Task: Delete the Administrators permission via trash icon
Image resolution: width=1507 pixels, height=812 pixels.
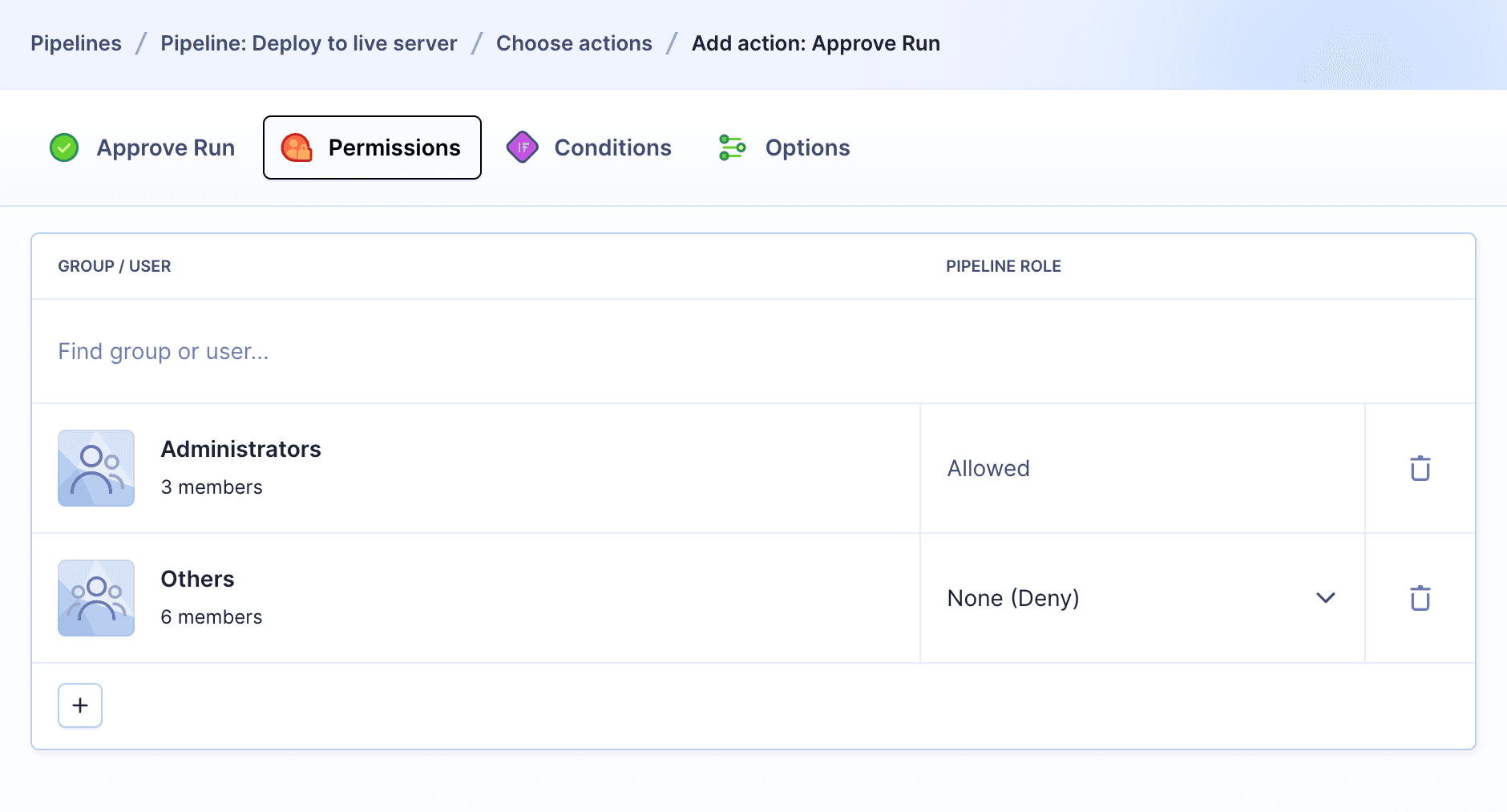Action: [x=1420, y=468]
